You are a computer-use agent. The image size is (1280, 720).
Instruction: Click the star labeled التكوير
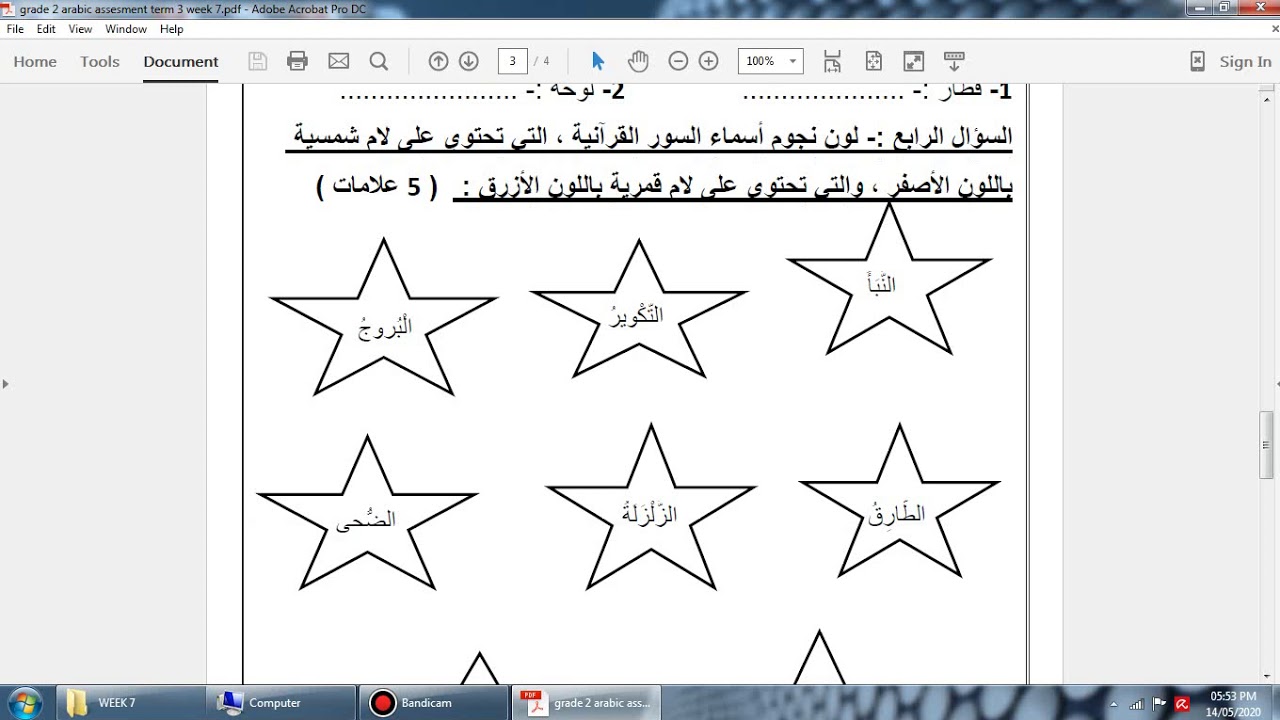[x=639, y=311]
